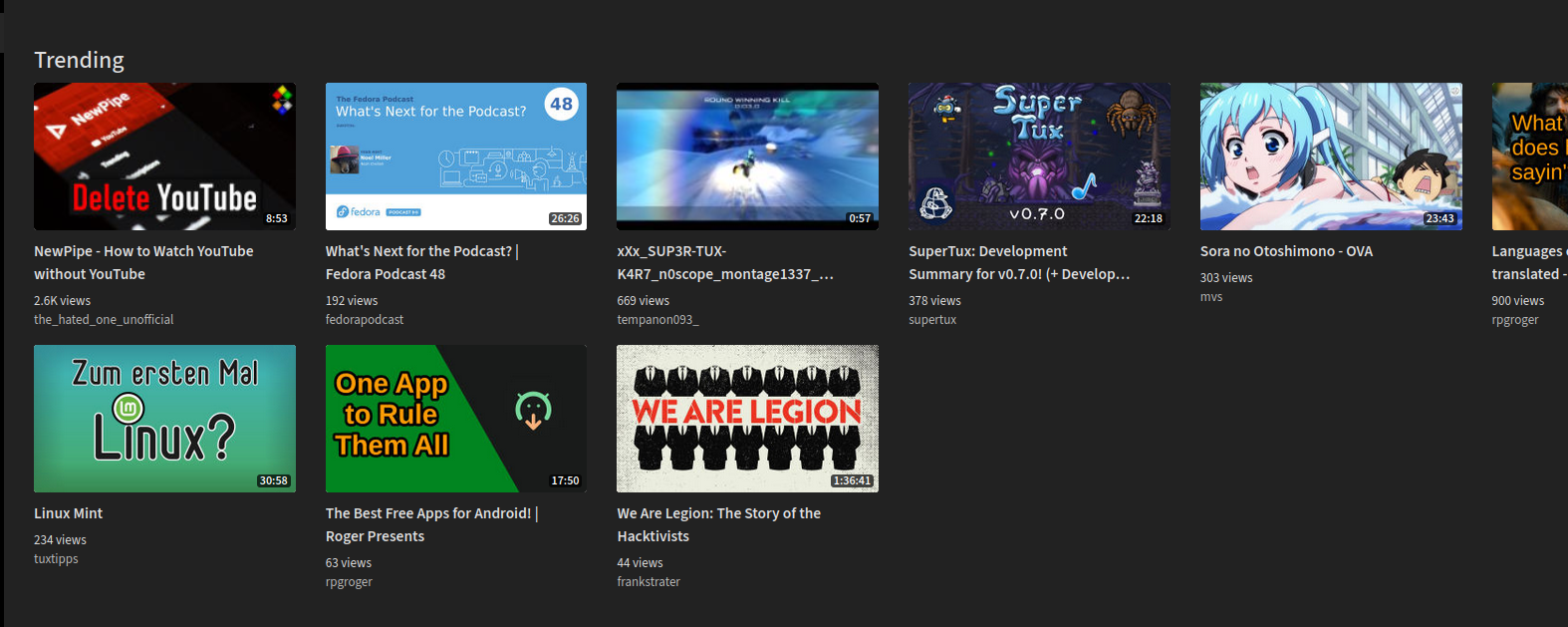The width and height of the screenshot is (1568, 627).
Task: Open the SuperTux v0.7.0 thumbnail
Action: click(x=1039, y=157)
